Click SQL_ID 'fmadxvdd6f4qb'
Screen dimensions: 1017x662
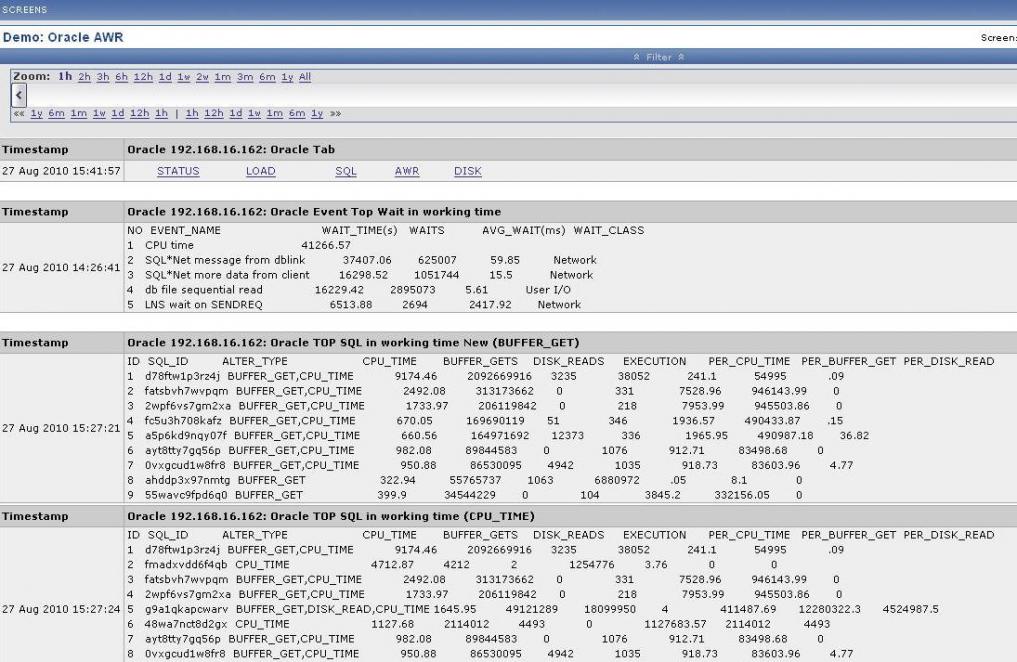click(186, 565)
